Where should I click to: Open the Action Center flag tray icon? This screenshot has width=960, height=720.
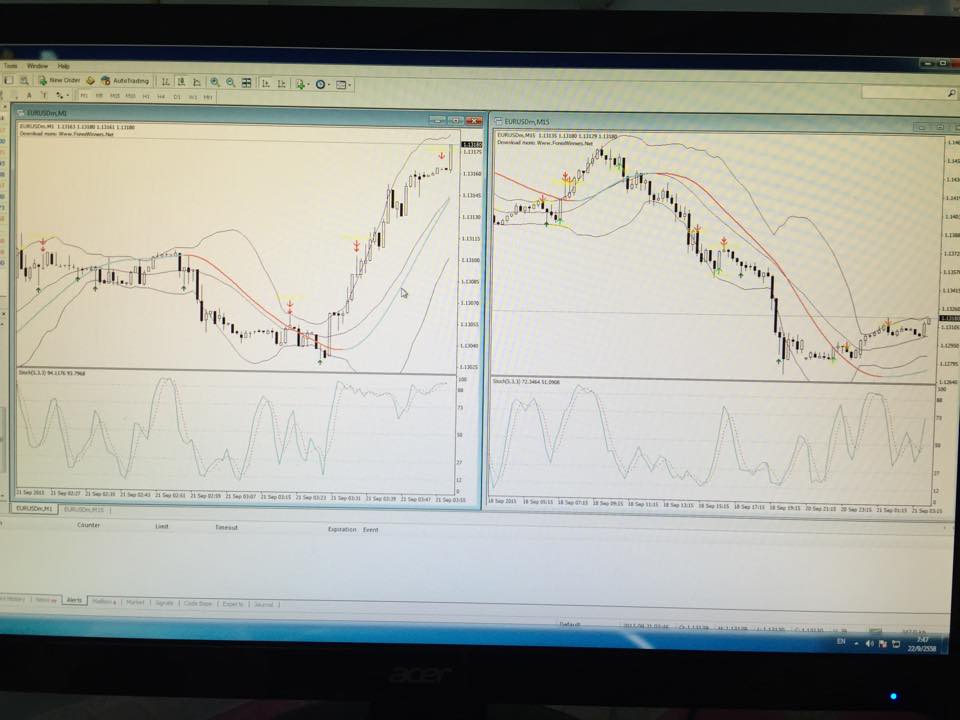(882, 644)
